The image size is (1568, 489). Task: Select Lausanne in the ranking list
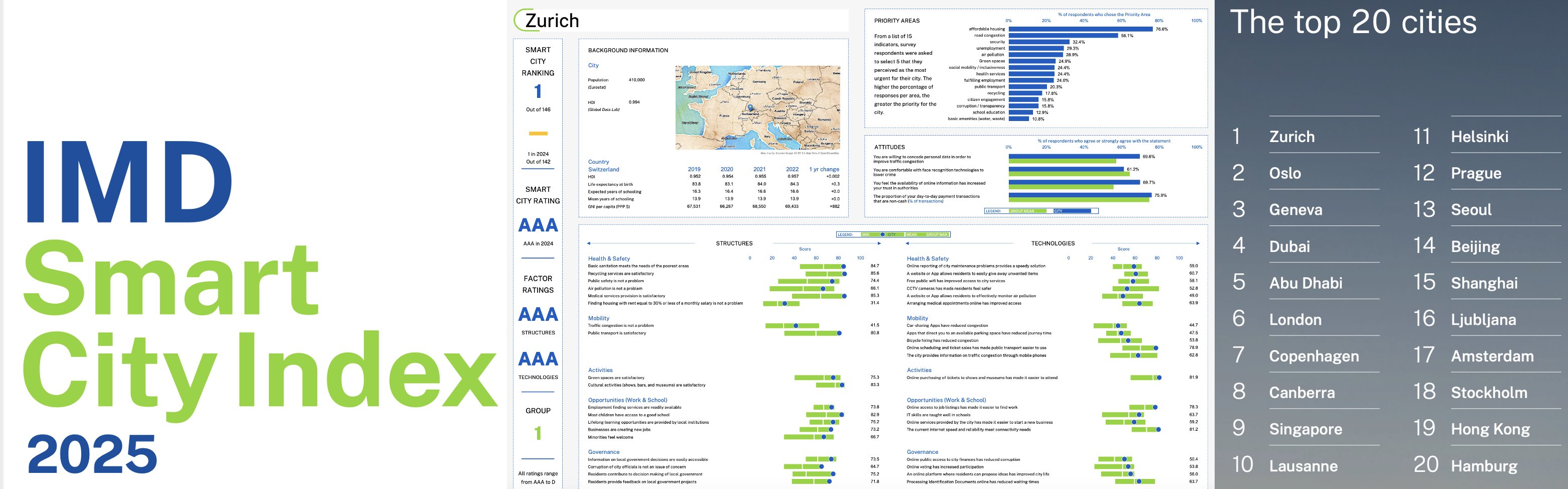point(1302,466)
